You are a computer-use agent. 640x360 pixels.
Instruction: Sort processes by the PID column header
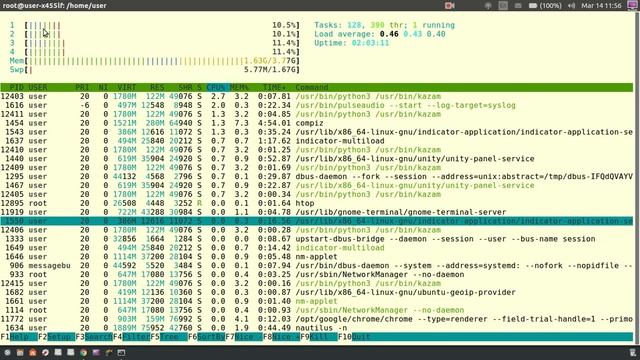(x=16, y=87)
